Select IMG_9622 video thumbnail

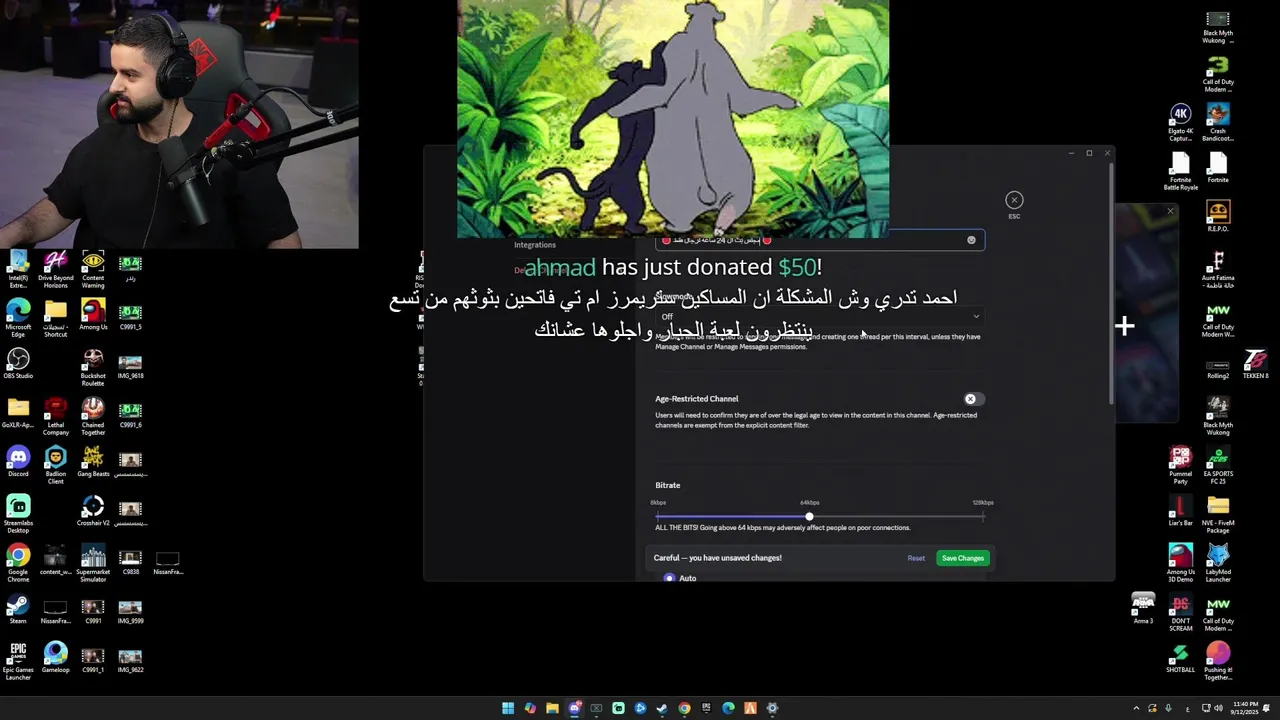pos(130,661)
